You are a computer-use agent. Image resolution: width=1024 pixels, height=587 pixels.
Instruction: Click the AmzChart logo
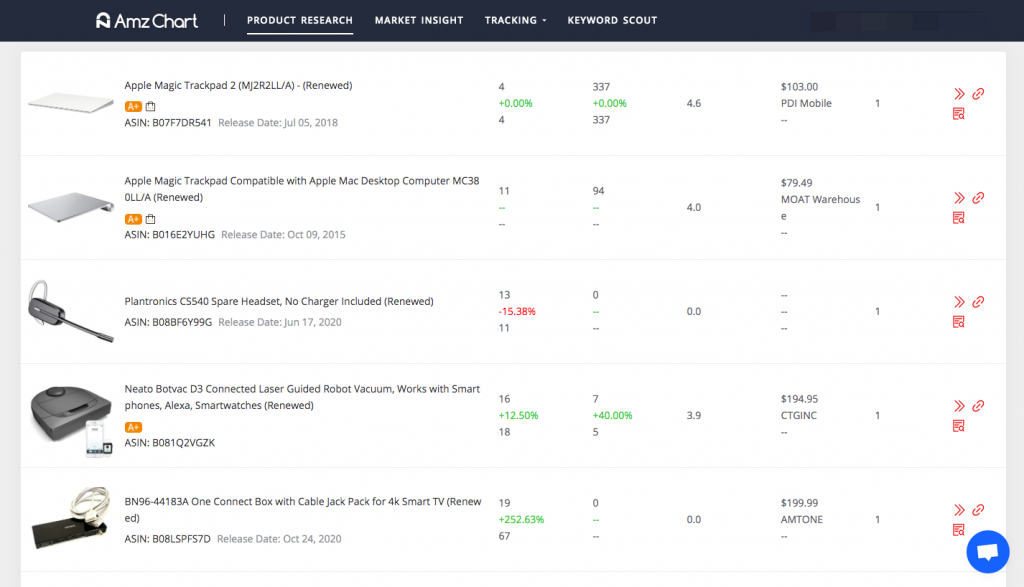[x=147, y=21]
